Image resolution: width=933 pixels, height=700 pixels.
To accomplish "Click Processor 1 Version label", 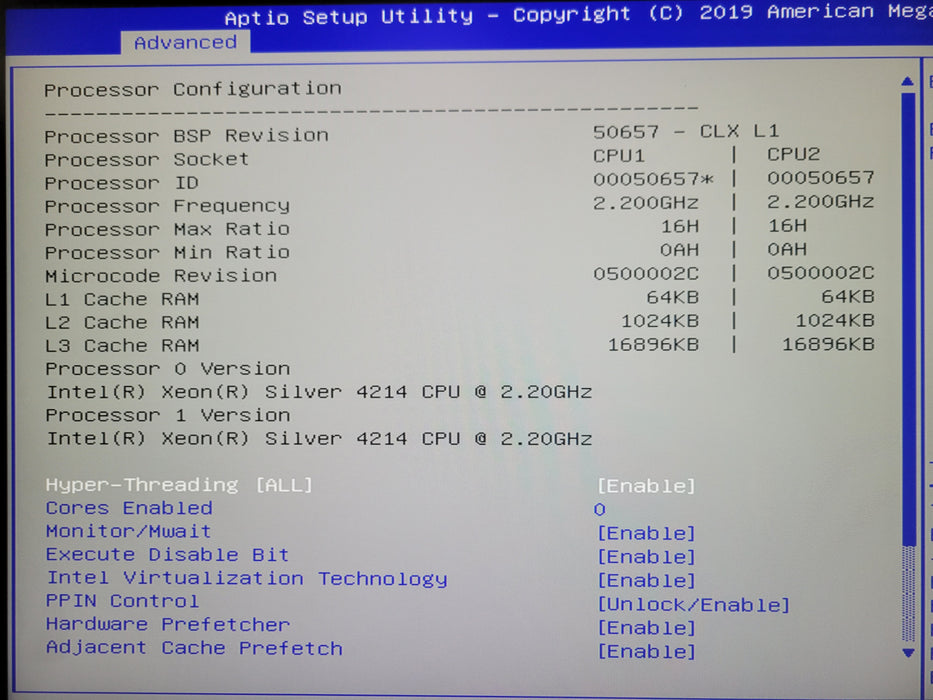I will pyautogui.click(x=168, y=415).
